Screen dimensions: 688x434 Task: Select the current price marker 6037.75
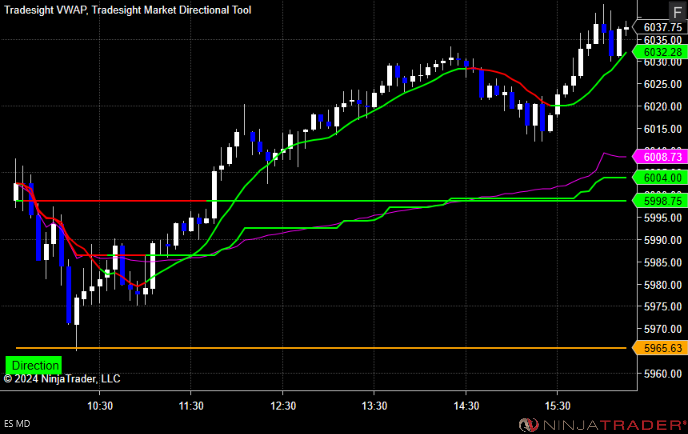coord(662,27)
